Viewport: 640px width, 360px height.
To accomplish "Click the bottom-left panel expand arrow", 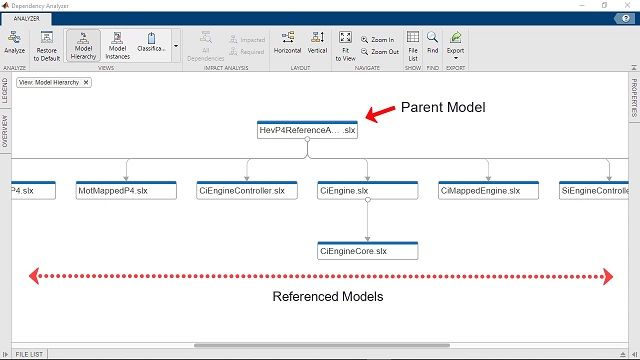I will pyautogui.click(x=5, y=355).
